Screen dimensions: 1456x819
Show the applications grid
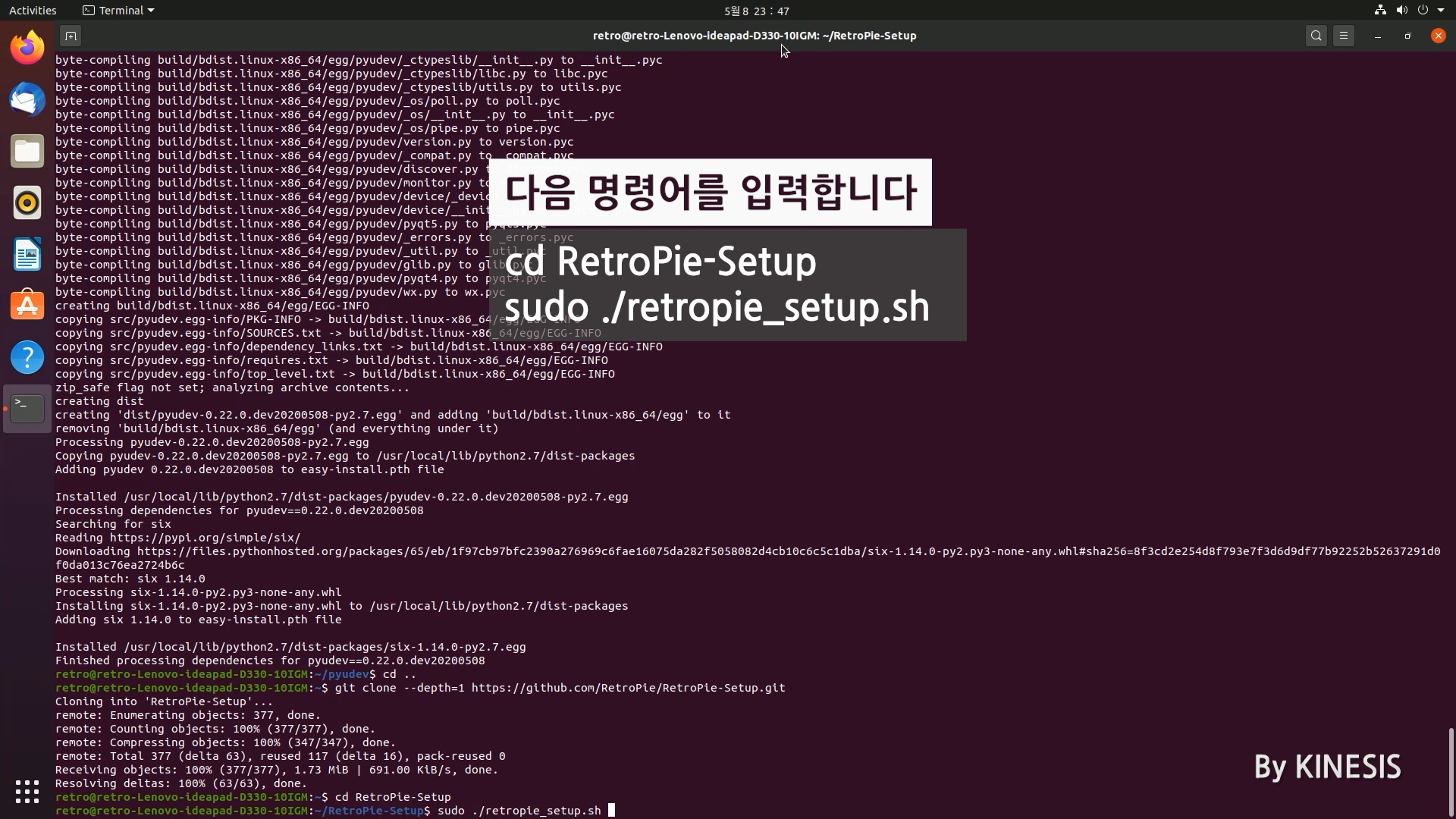[27, 792]
